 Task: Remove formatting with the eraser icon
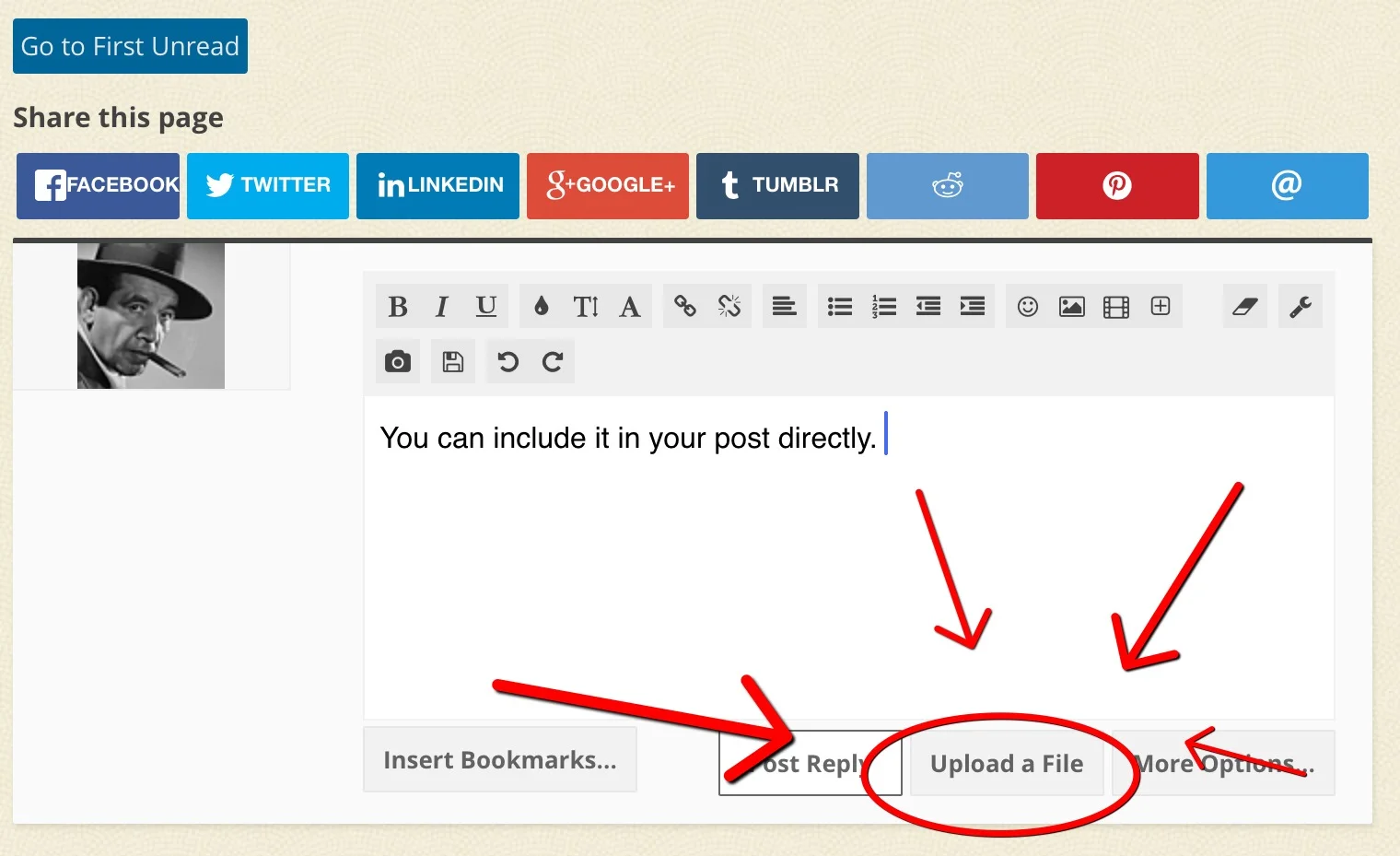tap(1245, 306)
